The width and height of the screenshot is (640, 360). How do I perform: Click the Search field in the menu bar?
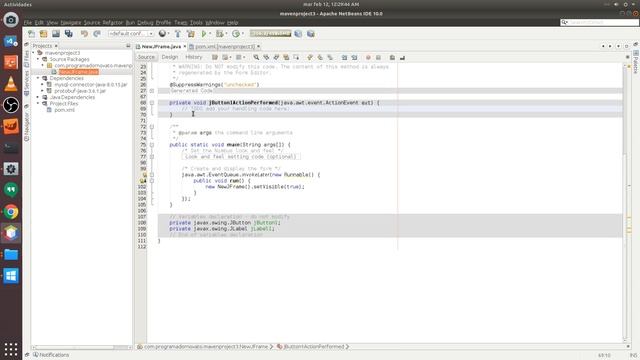[x=599, y=22]
